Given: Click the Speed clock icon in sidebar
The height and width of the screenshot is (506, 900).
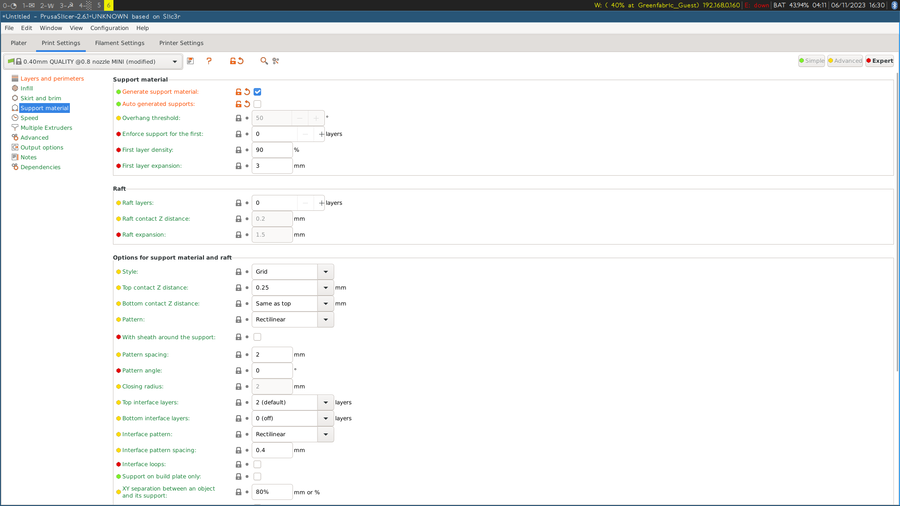Looking at the screenshot, I should [15, 118].
